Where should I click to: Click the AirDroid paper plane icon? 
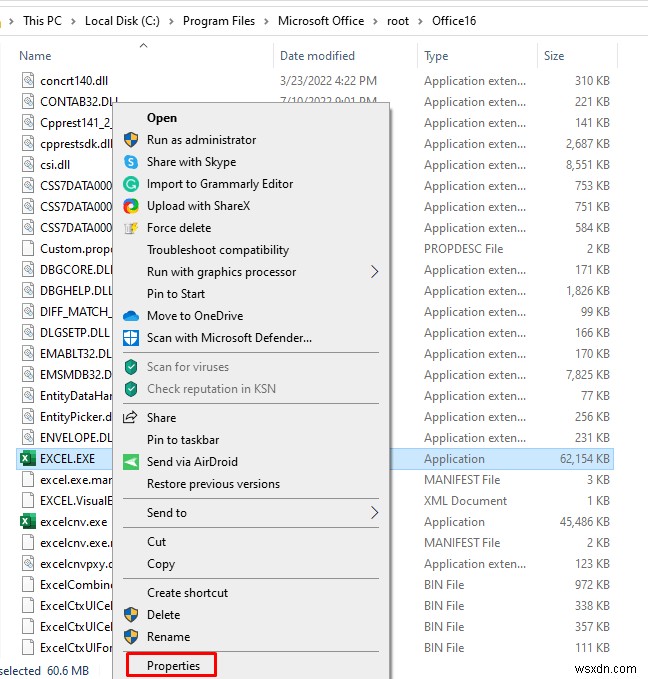point(131,462)
